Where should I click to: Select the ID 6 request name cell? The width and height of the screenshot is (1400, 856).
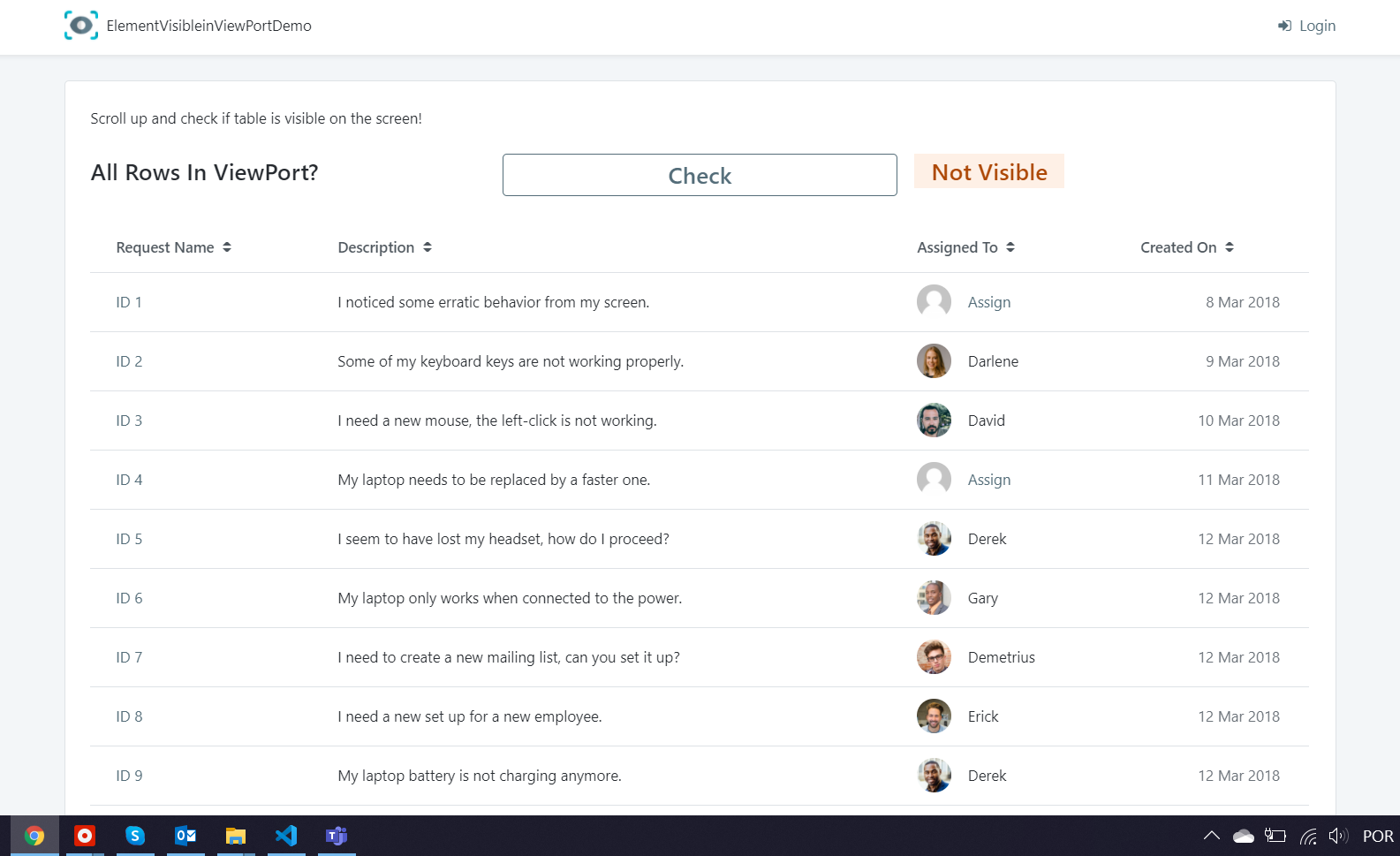pyautogui.click(x=129, y=598)
